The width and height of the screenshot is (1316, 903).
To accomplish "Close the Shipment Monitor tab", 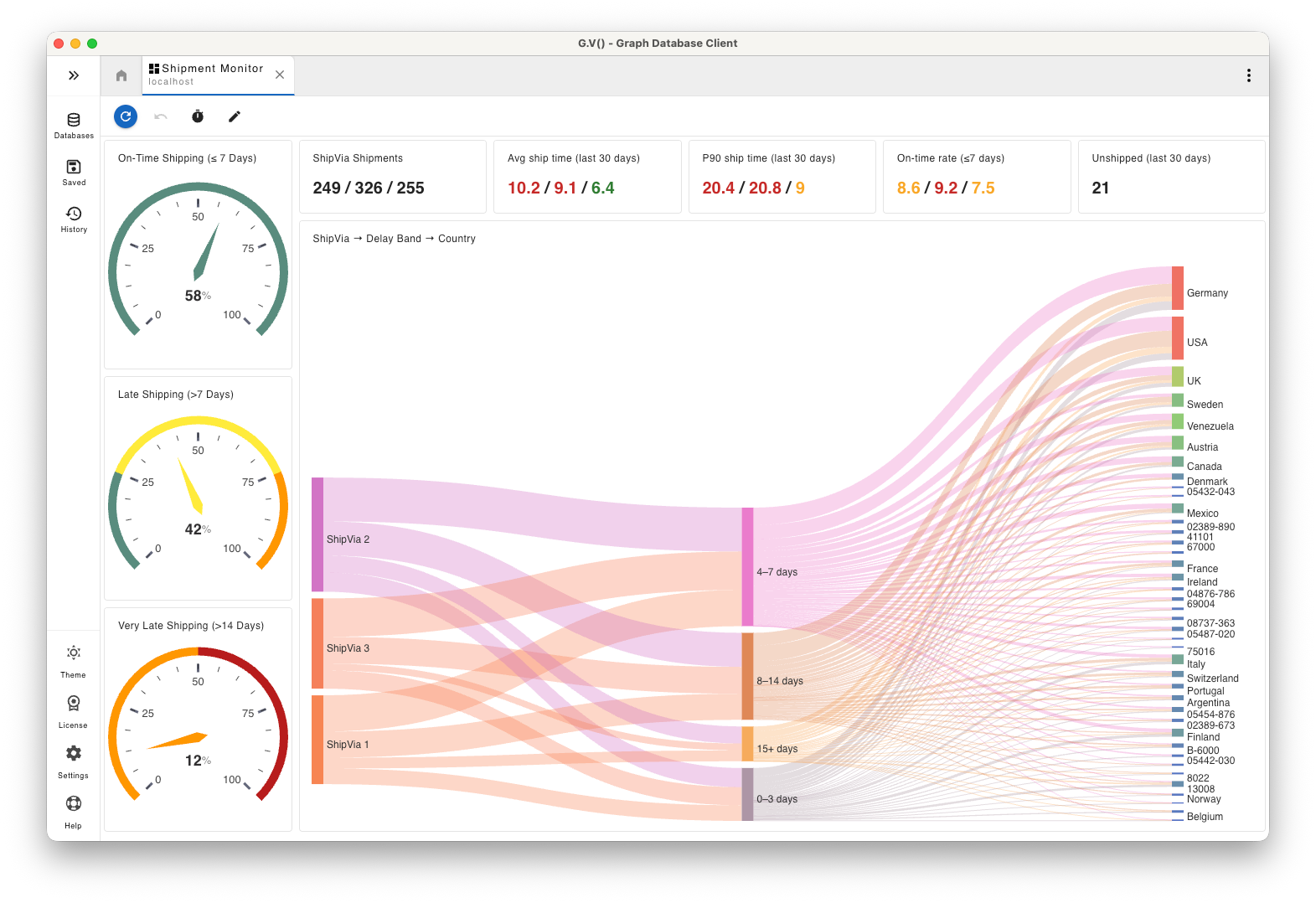I will pyautogui.click(x=280, y=75).
